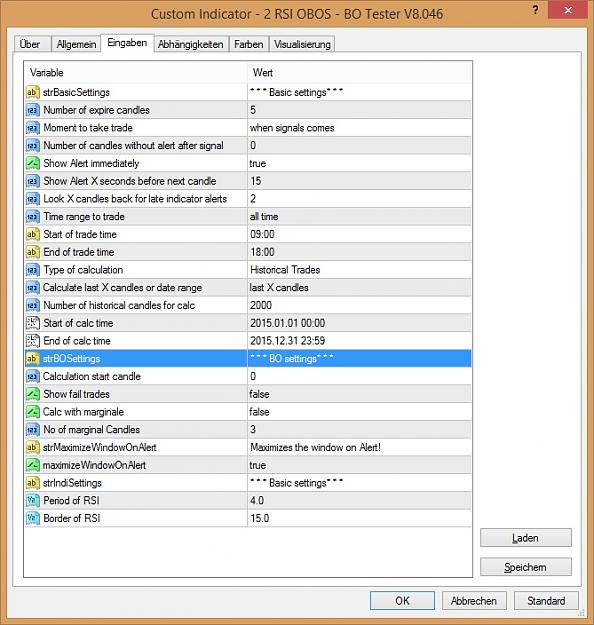Click the string icon beside strMaximizeWindowOnAlert
The height and width of the screenshot is (625, 594).
click(33, 447)
